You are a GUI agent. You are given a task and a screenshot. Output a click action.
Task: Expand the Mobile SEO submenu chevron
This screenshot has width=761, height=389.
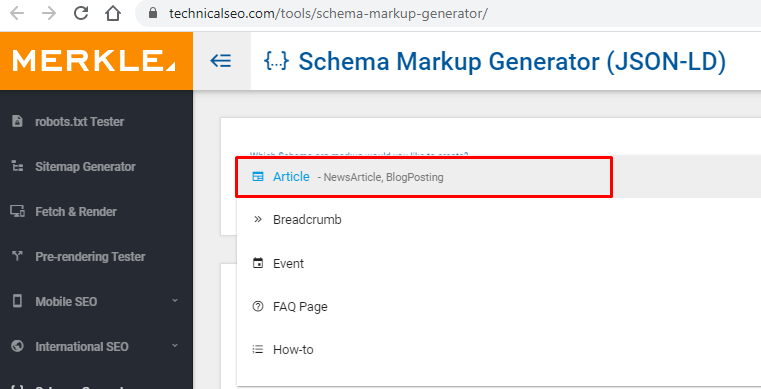pos(175,301)
